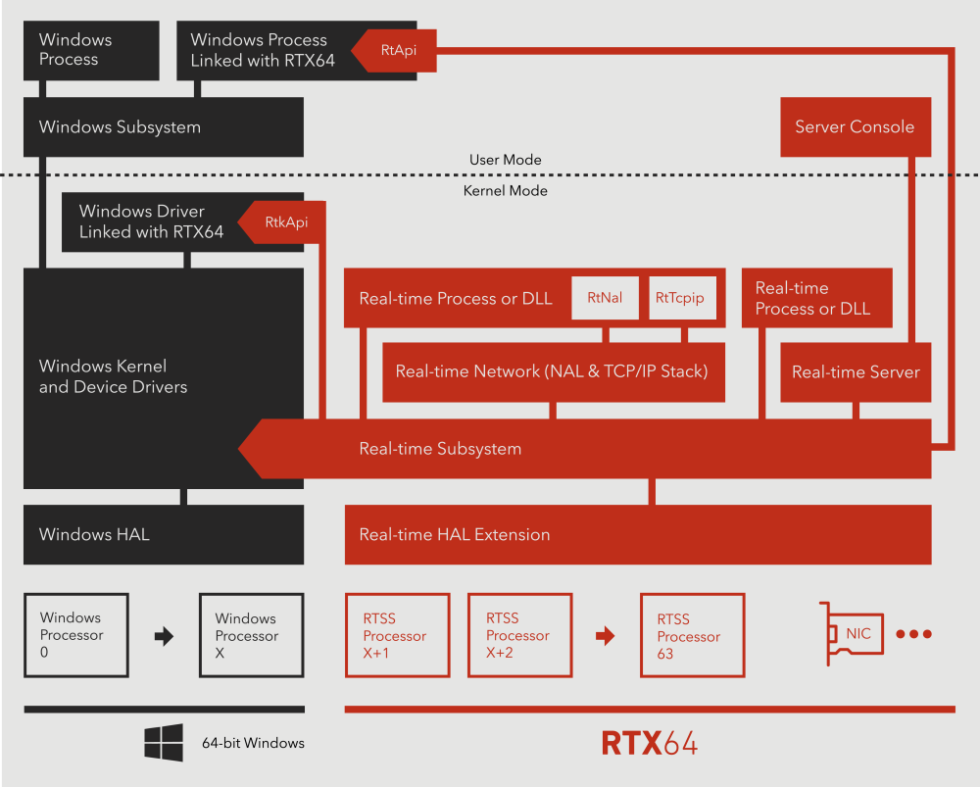
Task: Click the red arrow before RTSS Processor 63
Action: pyautogui.click(x=605, y=634)
